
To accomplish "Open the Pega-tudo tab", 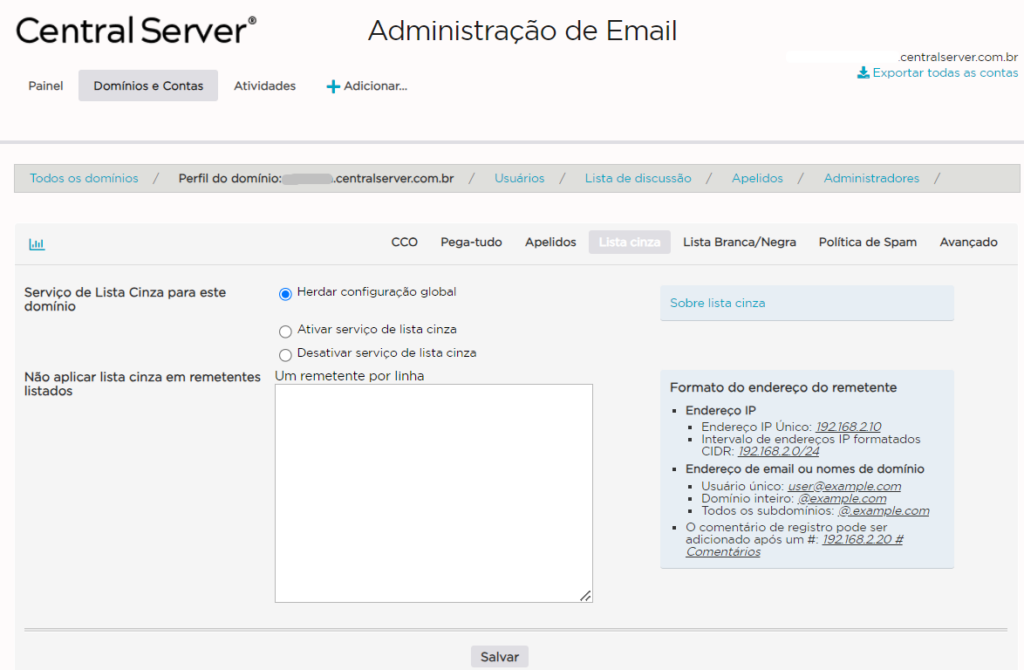I will (471, 242).
